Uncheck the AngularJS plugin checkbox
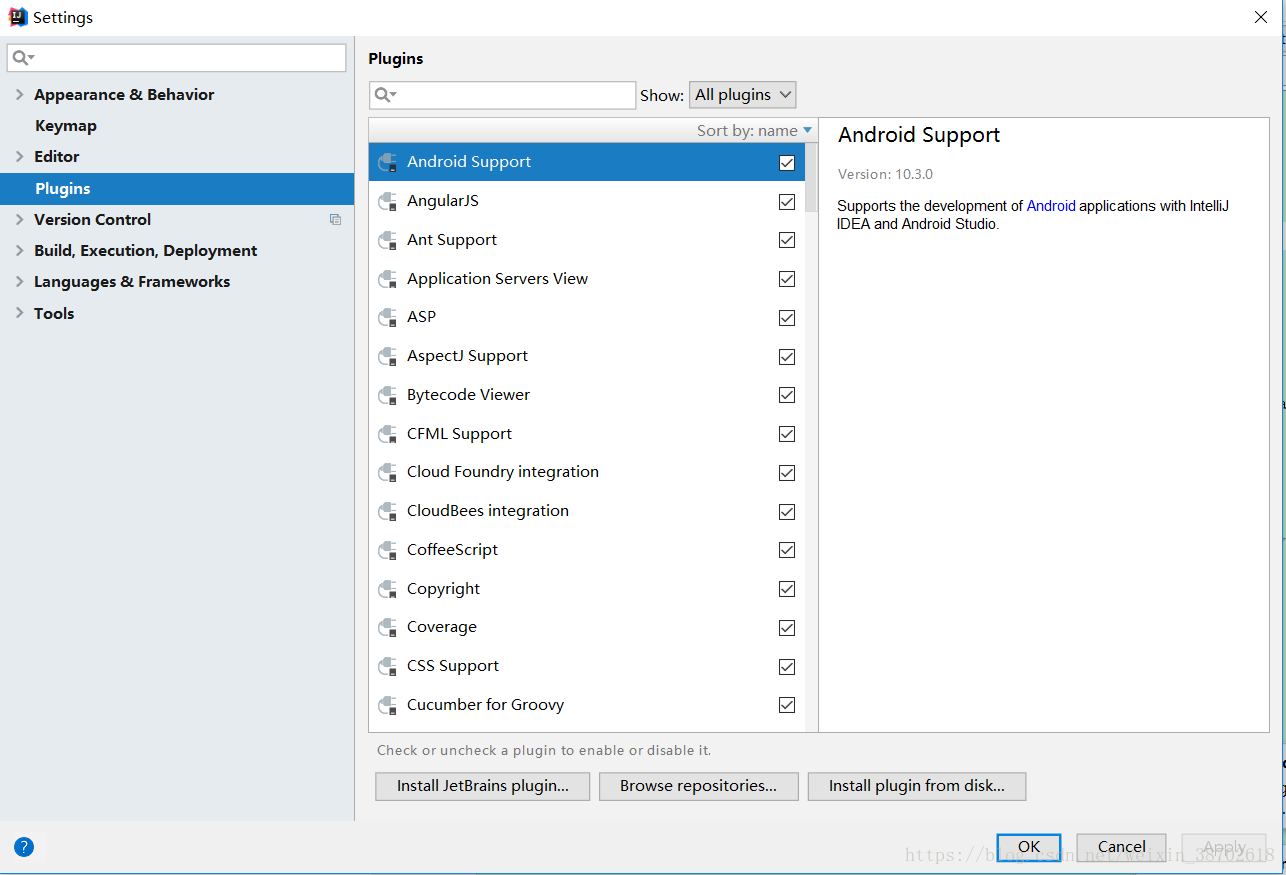This screenshot has width=1286, height=875. coord(787,202)
